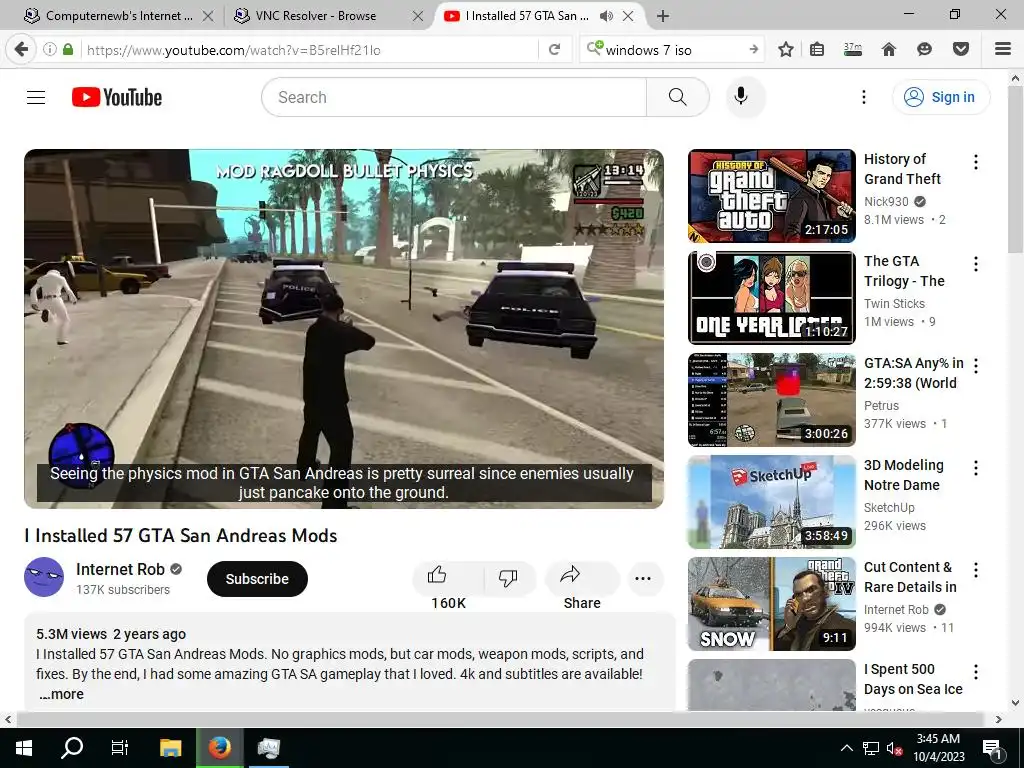Open Internet Rob channel avatar
Viewport: 1024px width, 768px height.
coord(44,577)
